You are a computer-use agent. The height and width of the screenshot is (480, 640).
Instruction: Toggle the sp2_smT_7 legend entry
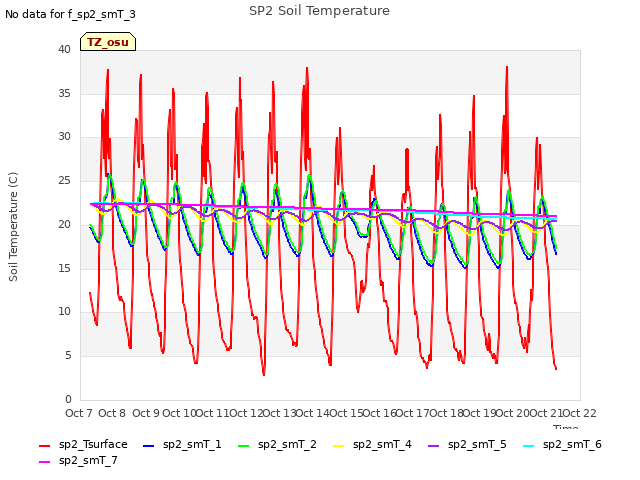tap(78, 461)
